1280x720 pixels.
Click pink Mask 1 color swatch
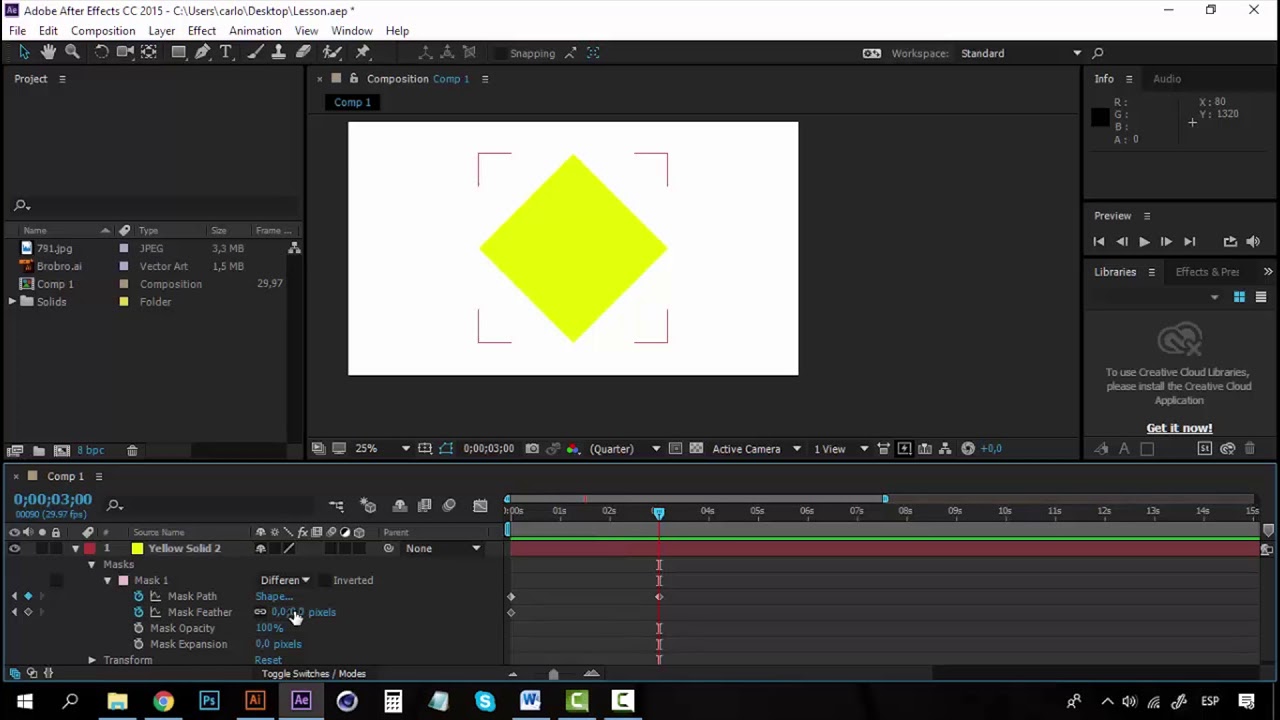tap(123, 580)
